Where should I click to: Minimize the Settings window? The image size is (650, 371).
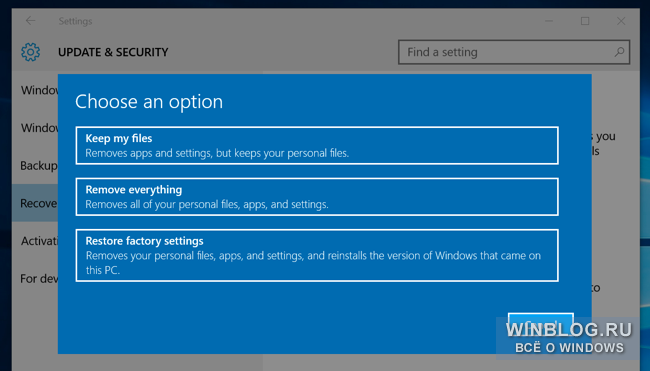548,21
